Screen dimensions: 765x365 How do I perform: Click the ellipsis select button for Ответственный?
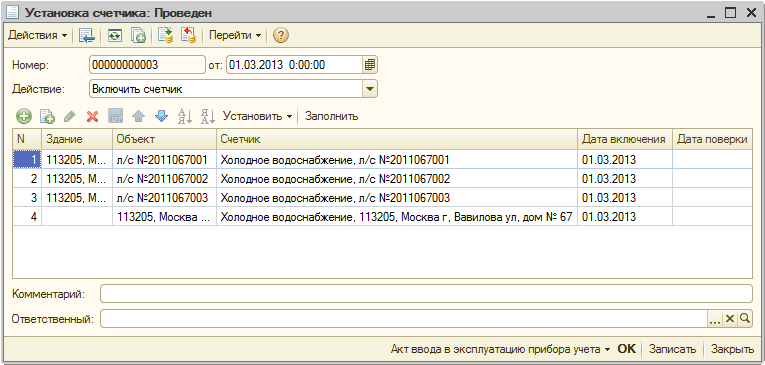pos(715,319)
